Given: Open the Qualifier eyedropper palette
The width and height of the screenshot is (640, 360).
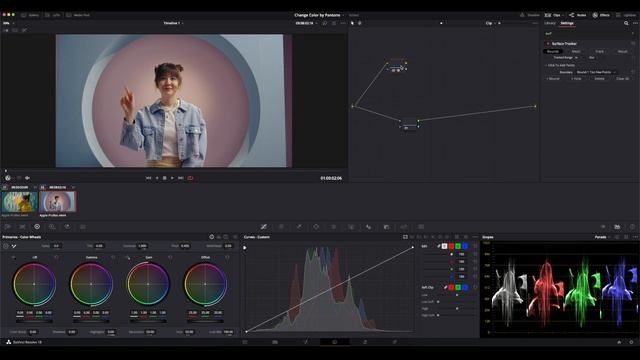Looking at the screenshot, I should (299, 227).
